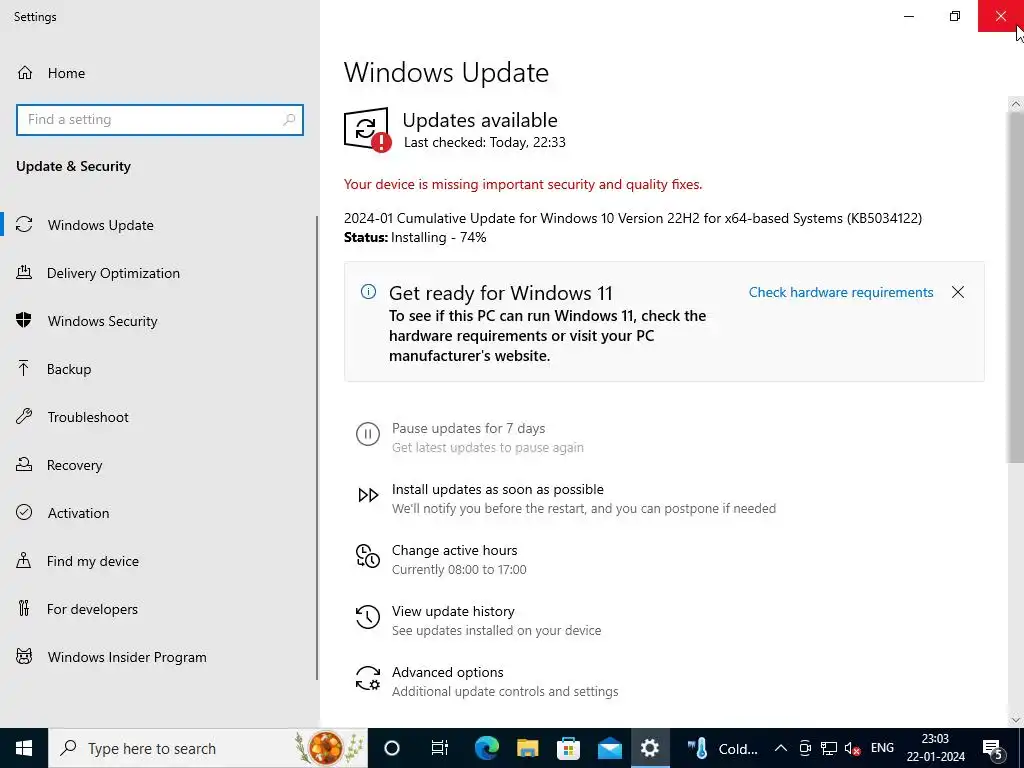This screenshot has height=768, width=1024.
Task: Go to Backup settings
Action: tap(69, 369)
